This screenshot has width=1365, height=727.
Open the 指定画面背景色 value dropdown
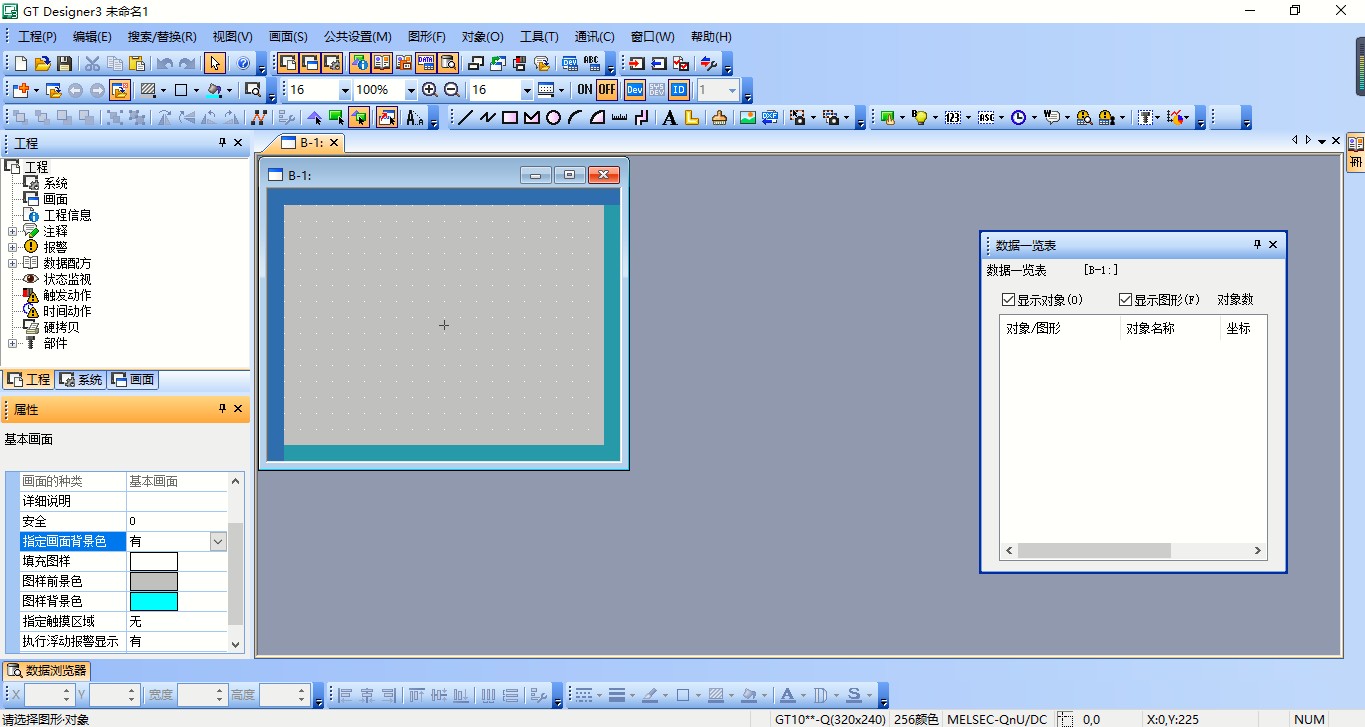point(218,541)
